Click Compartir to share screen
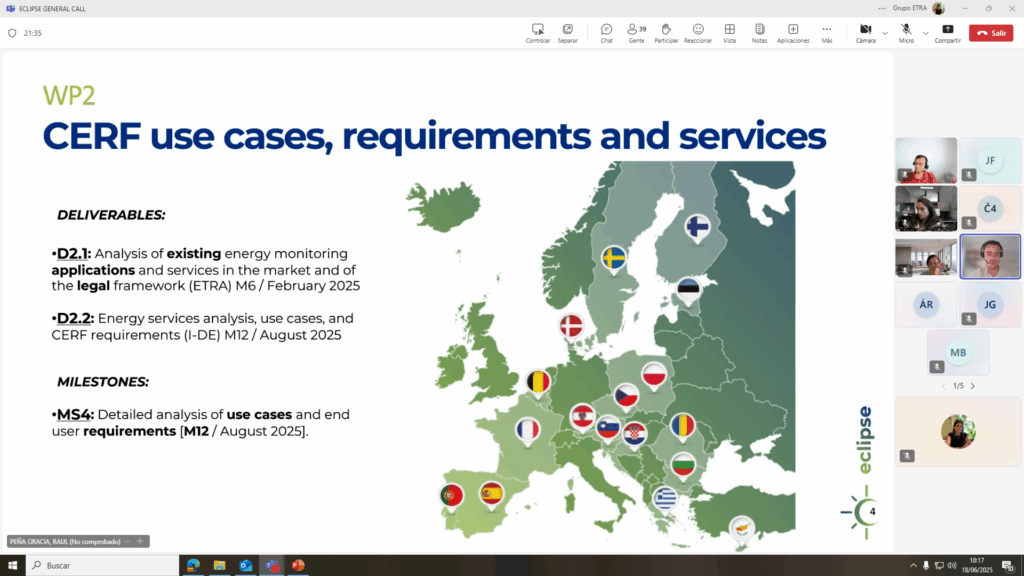The image size is (1024, 576). (x=948, y=33)
